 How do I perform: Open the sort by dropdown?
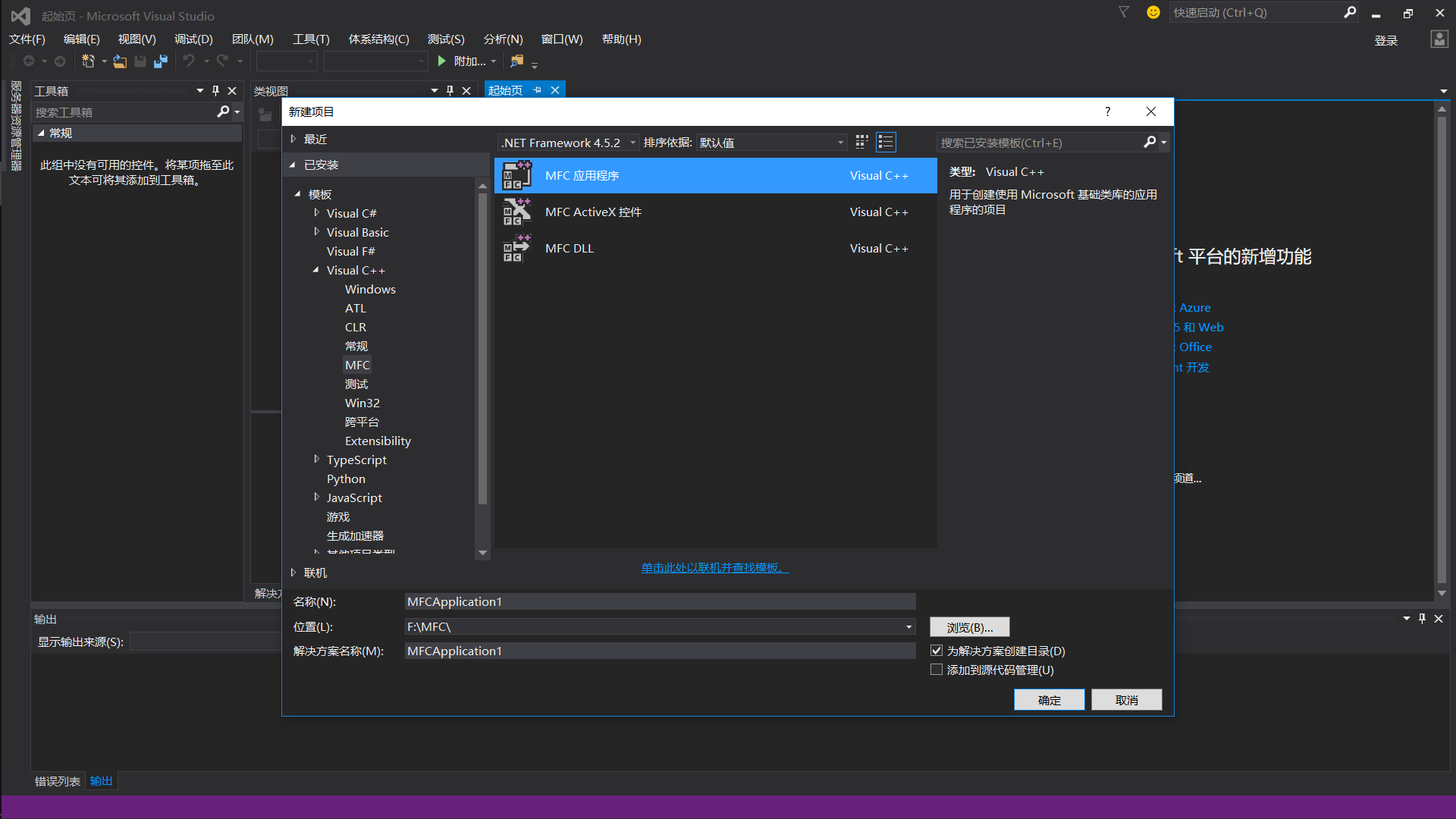(840, 143)
